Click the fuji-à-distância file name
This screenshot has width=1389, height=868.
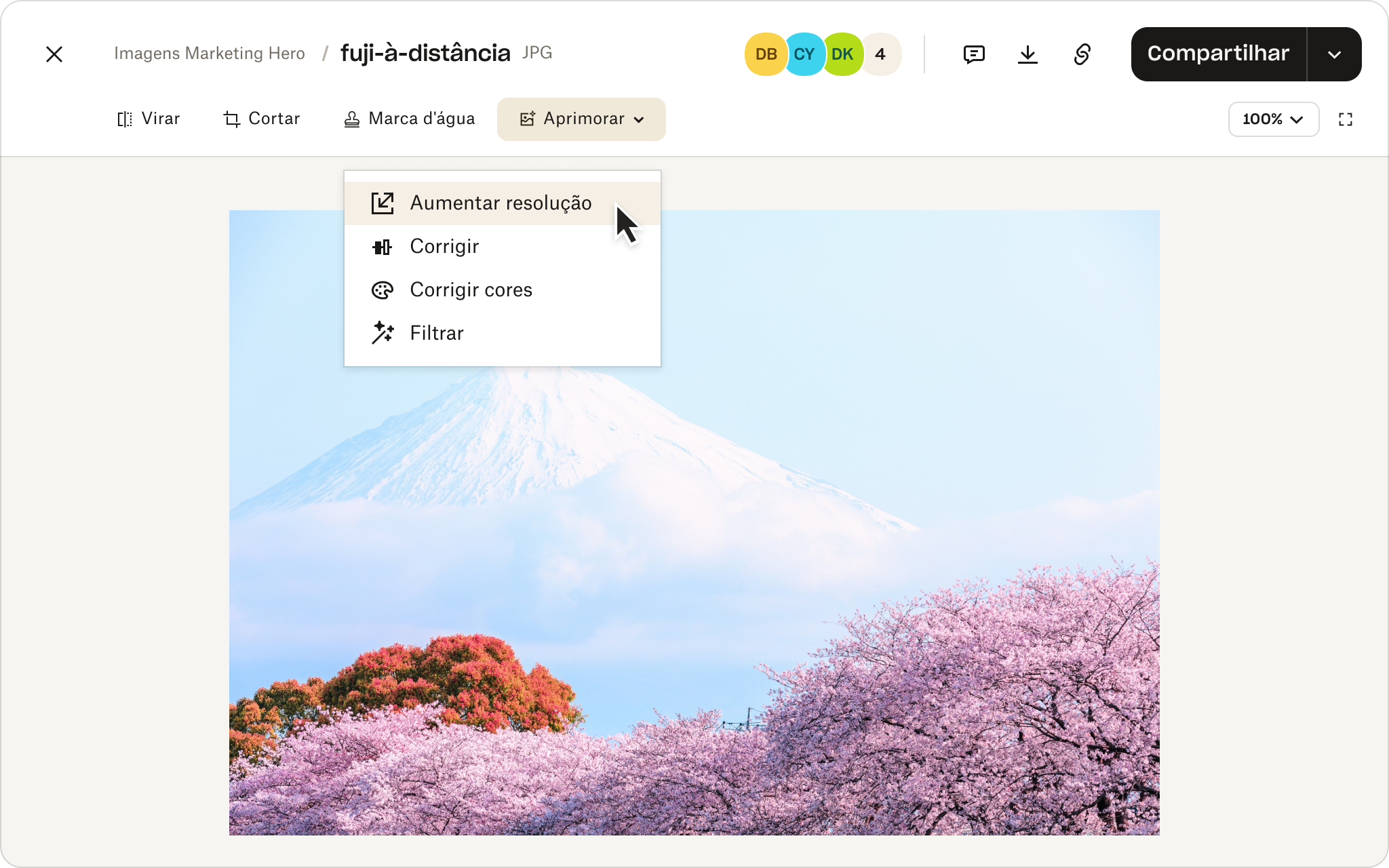[425, 53]
